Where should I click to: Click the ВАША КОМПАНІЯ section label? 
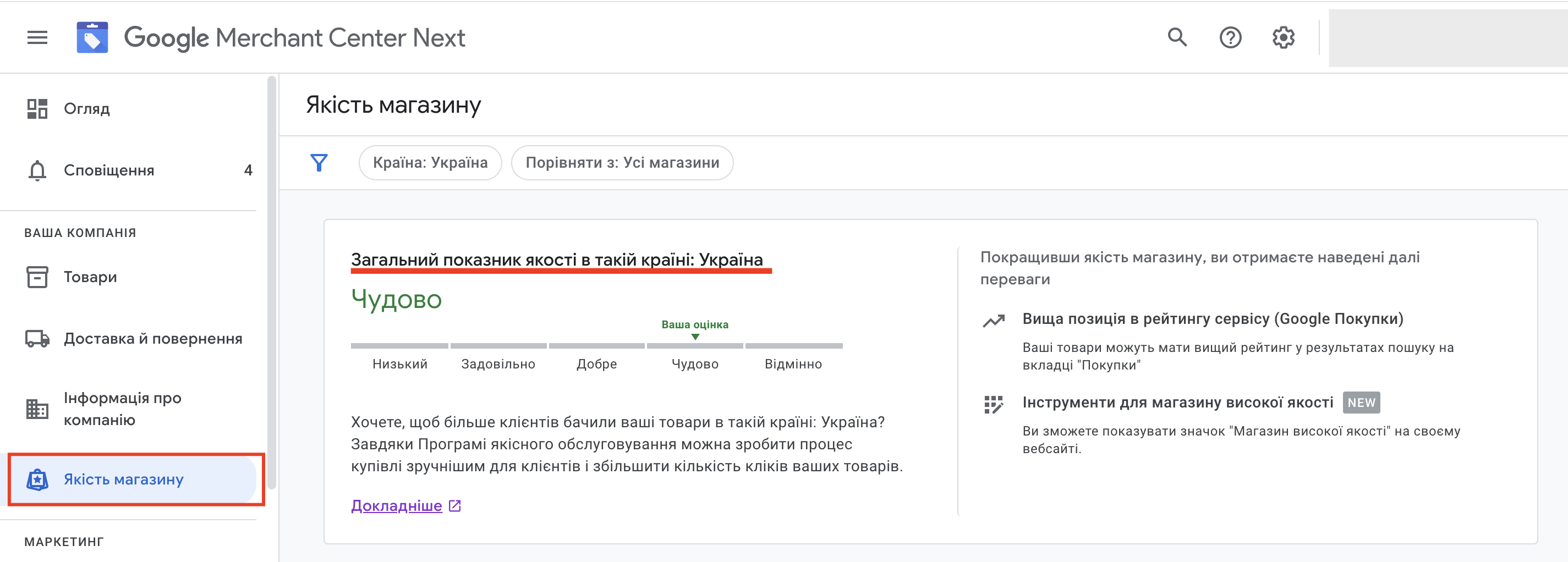[x=80, y=233]
